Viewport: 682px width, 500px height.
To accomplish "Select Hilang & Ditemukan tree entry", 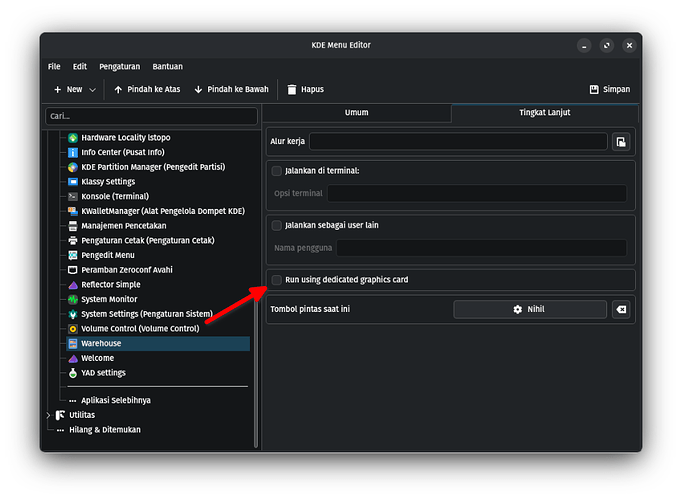I will [x=105, y=430].
